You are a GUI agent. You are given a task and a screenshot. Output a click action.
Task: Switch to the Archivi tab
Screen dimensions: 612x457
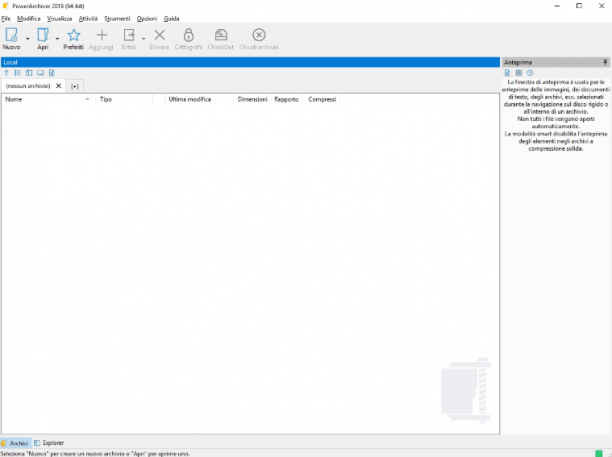[x=15, y=443]
